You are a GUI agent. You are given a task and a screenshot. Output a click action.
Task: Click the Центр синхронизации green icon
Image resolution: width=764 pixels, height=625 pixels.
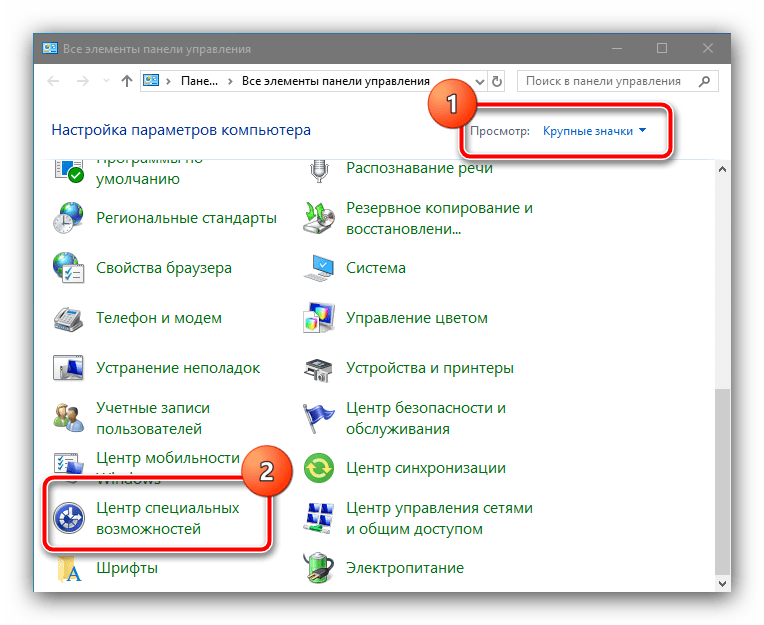tap(319, 468)
